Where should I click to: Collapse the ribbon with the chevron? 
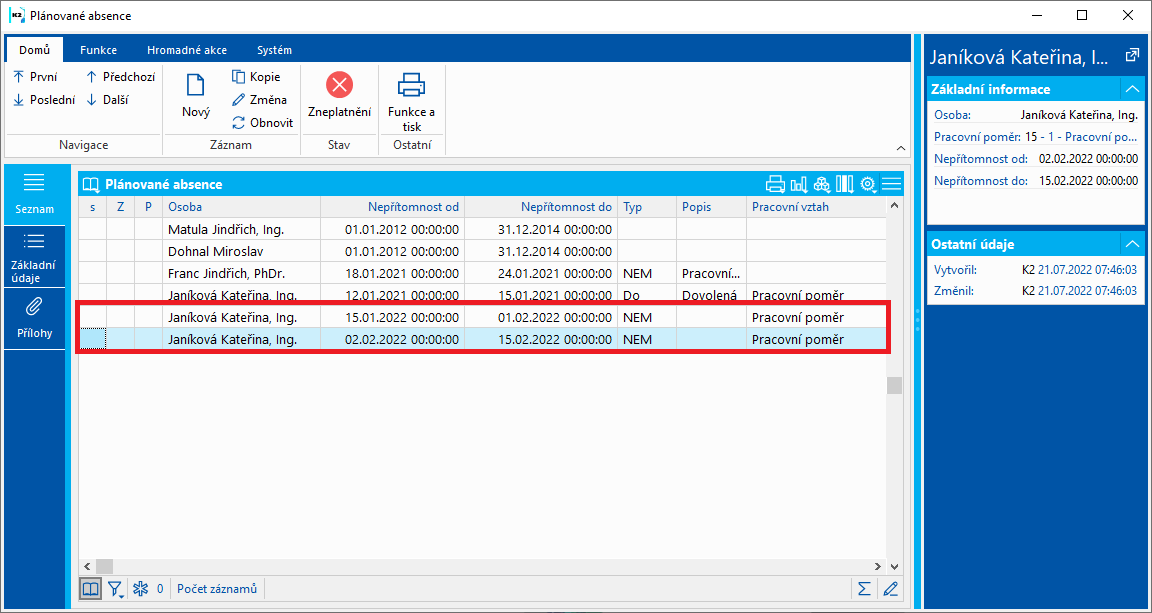pyautogui.click(x=901, y=148)
